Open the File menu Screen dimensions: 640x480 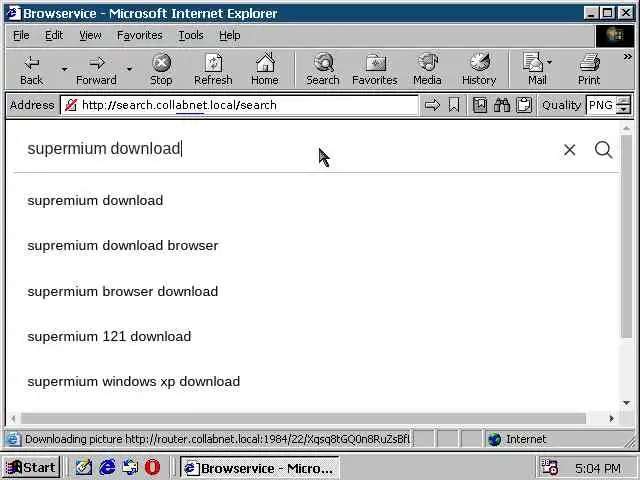pos(21,36)
